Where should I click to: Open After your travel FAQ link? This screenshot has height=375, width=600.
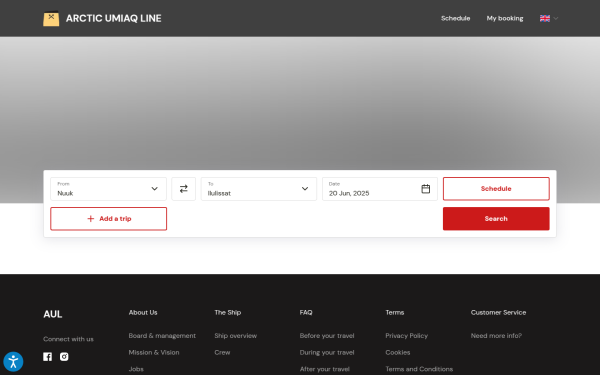pos(324,369)
